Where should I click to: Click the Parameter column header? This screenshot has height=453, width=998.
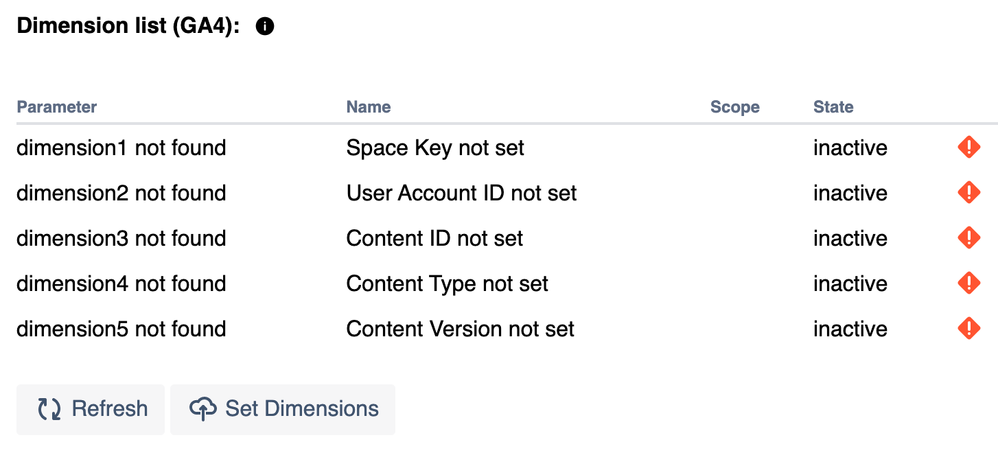[x=57, y=107]
